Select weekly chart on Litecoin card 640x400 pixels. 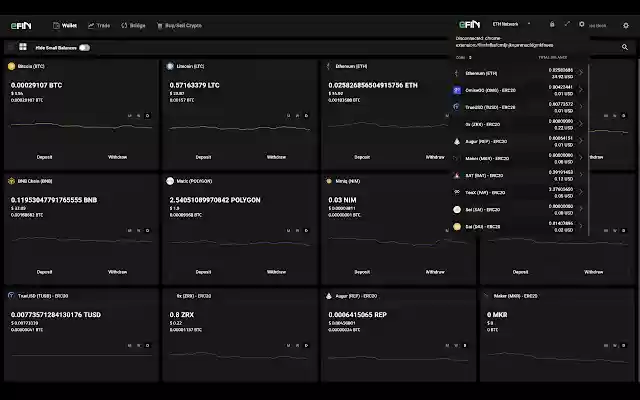(x=298, y=116)
